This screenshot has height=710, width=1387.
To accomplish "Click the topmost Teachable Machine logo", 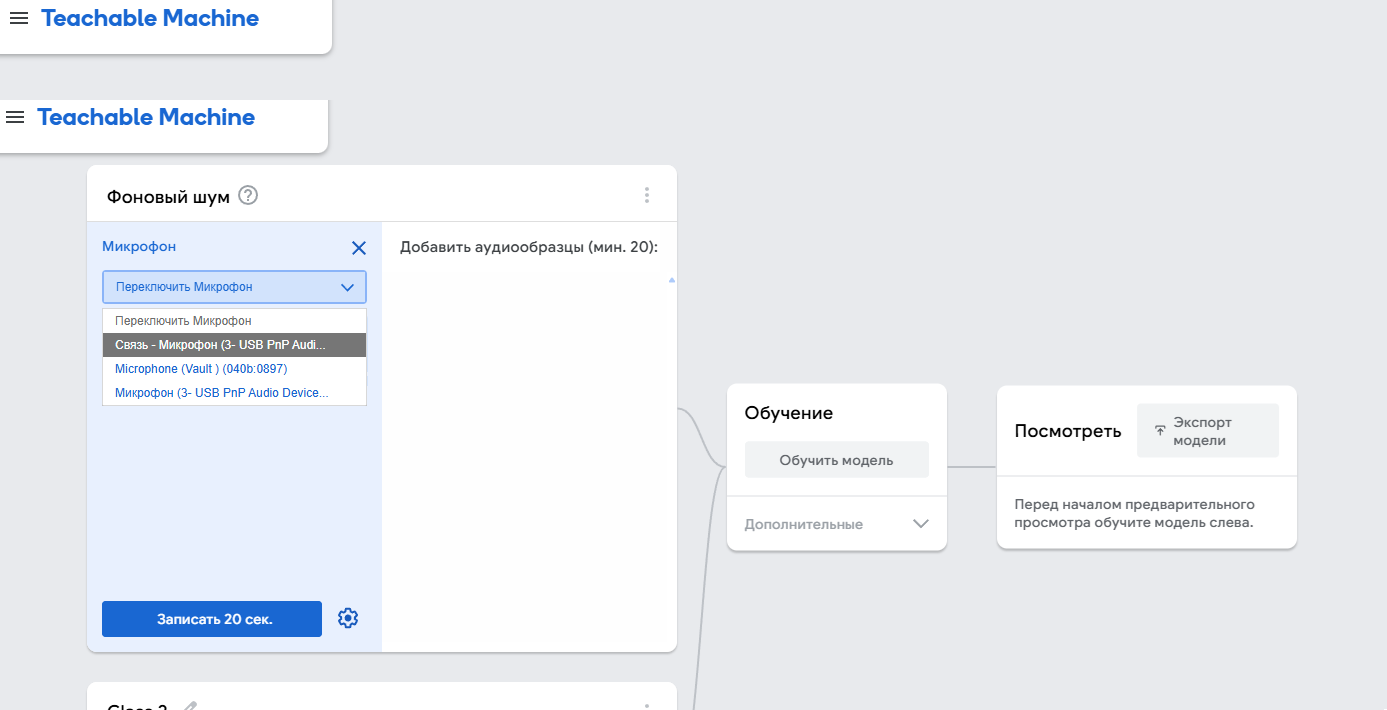I will pyautogui.click(x=150, y=19).
